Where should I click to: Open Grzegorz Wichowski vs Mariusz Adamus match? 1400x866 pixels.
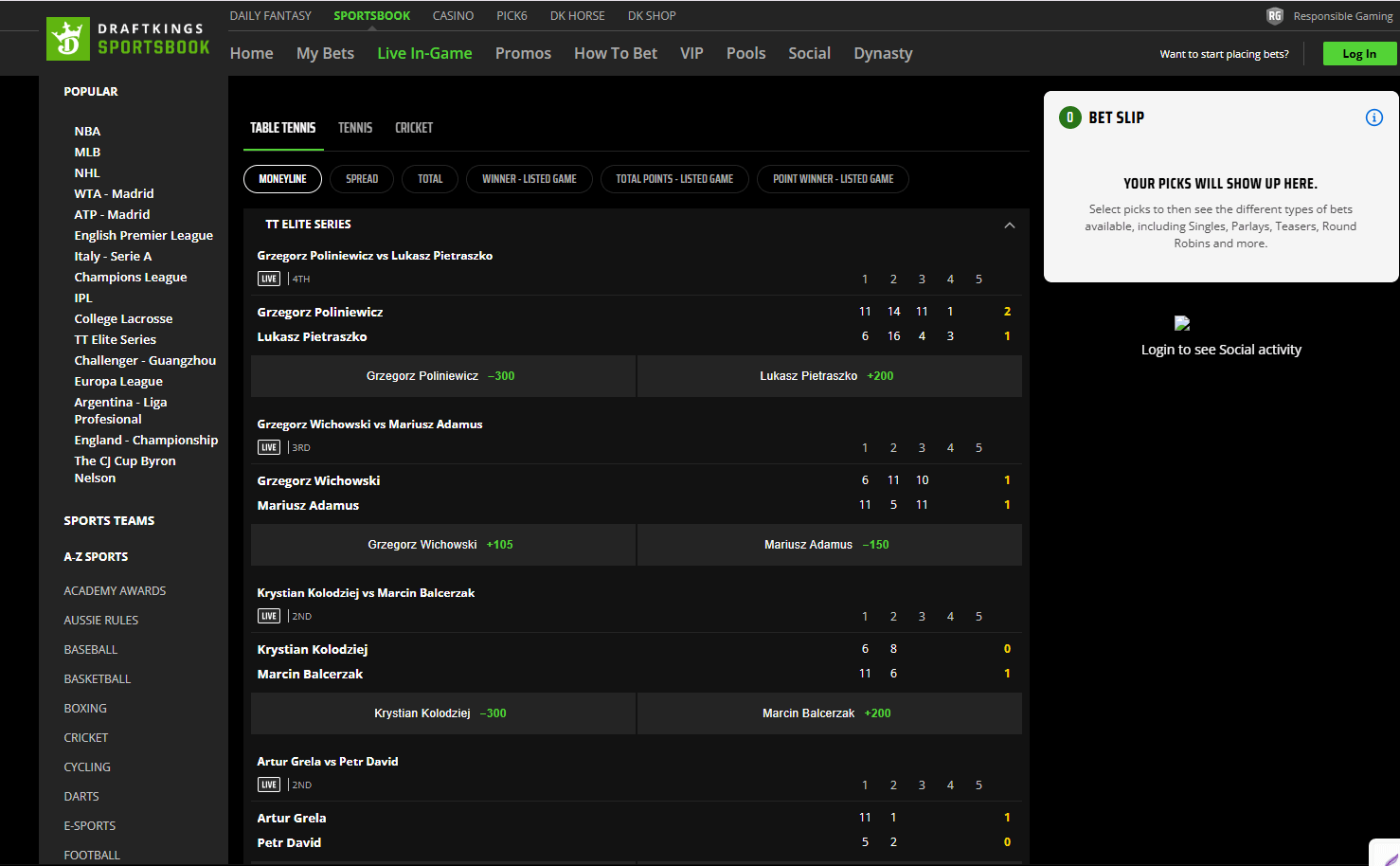point(370,424)
